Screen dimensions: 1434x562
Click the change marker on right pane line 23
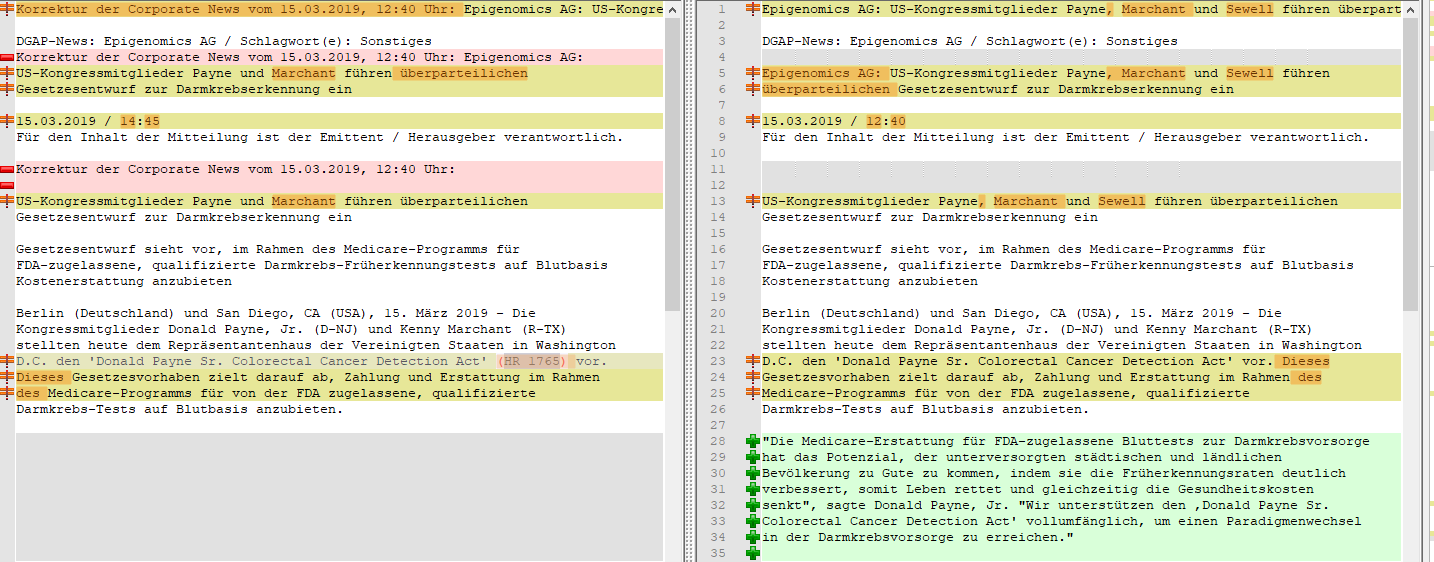(x=752, y=361)
